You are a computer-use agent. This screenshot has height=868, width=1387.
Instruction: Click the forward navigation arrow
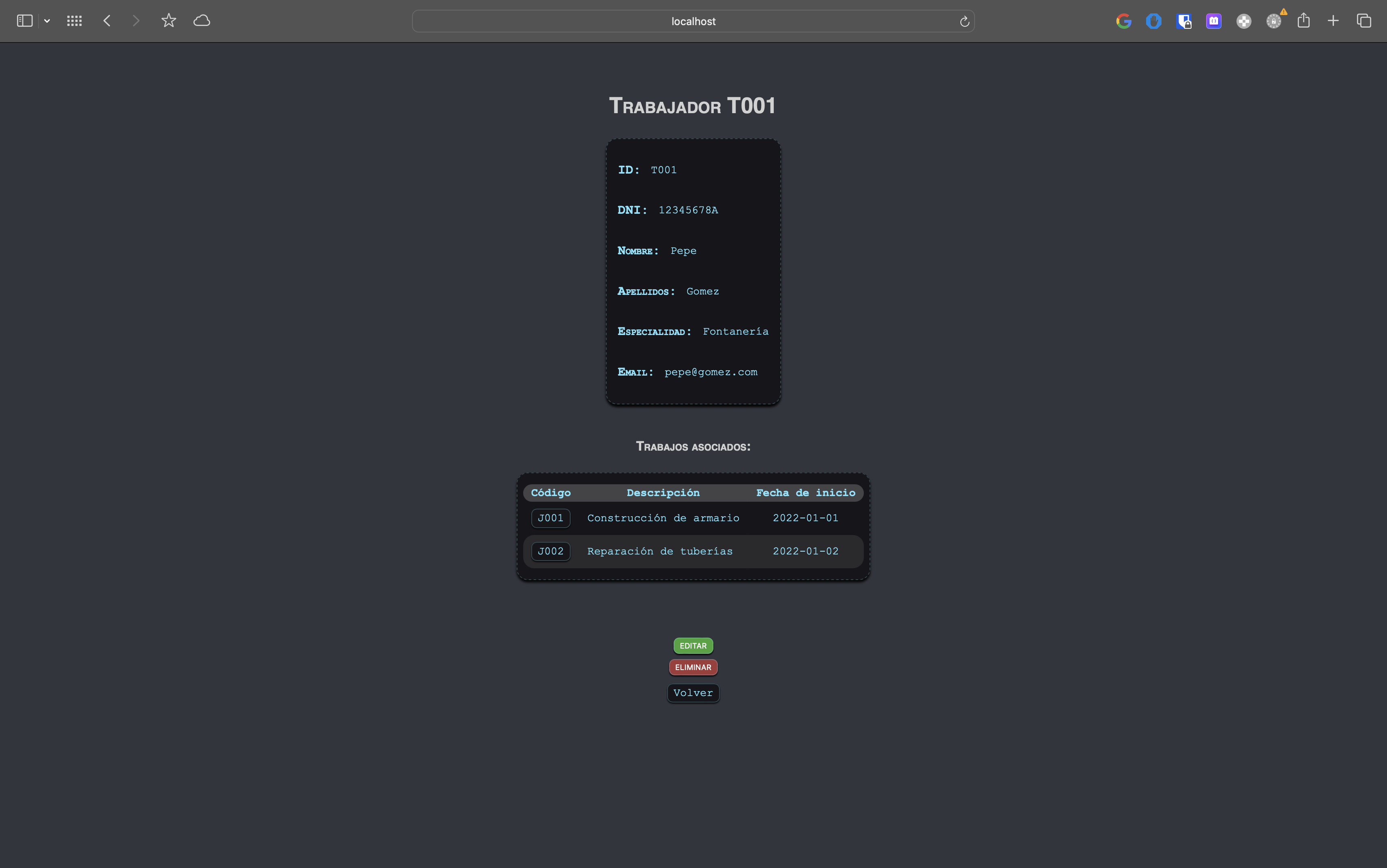pyautogui.click(x=136, y=21)
